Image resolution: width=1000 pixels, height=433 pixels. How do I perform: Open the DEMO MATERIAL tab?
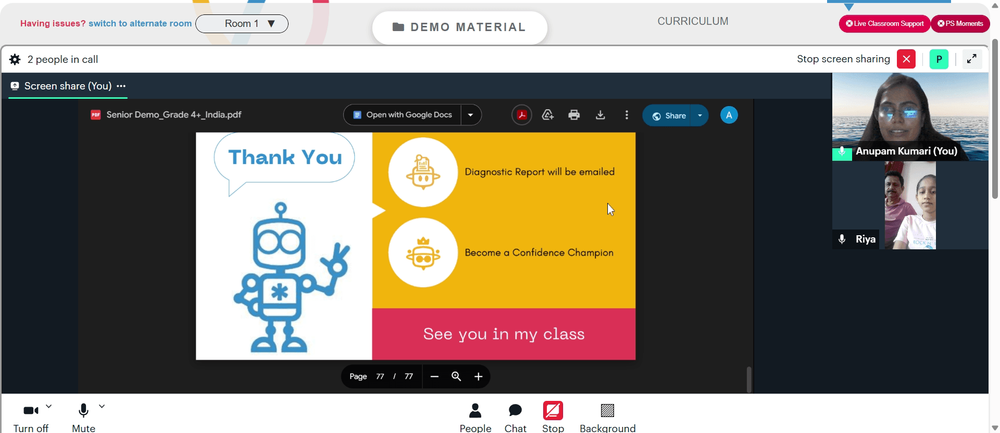(459, 27)
